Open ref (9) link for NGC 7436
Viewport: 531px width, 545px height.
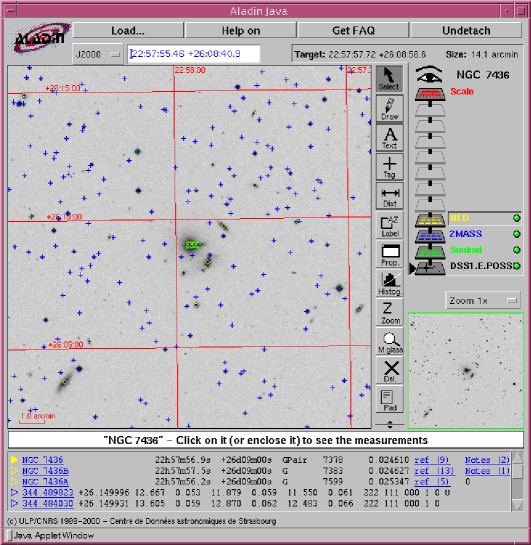(432, 460)
